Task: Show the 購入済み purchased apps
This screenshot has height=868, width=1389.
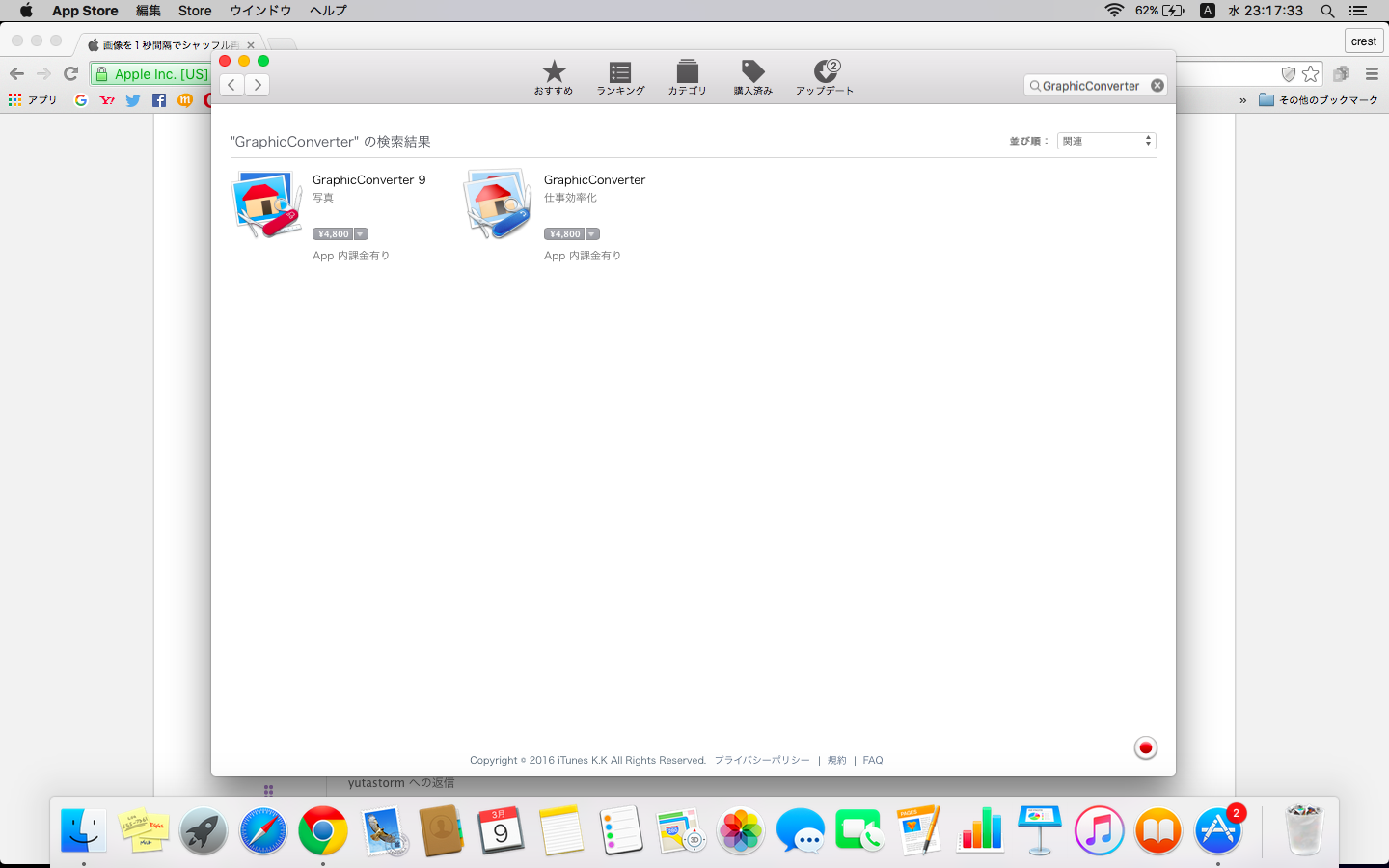Action: tap(752, 77)
